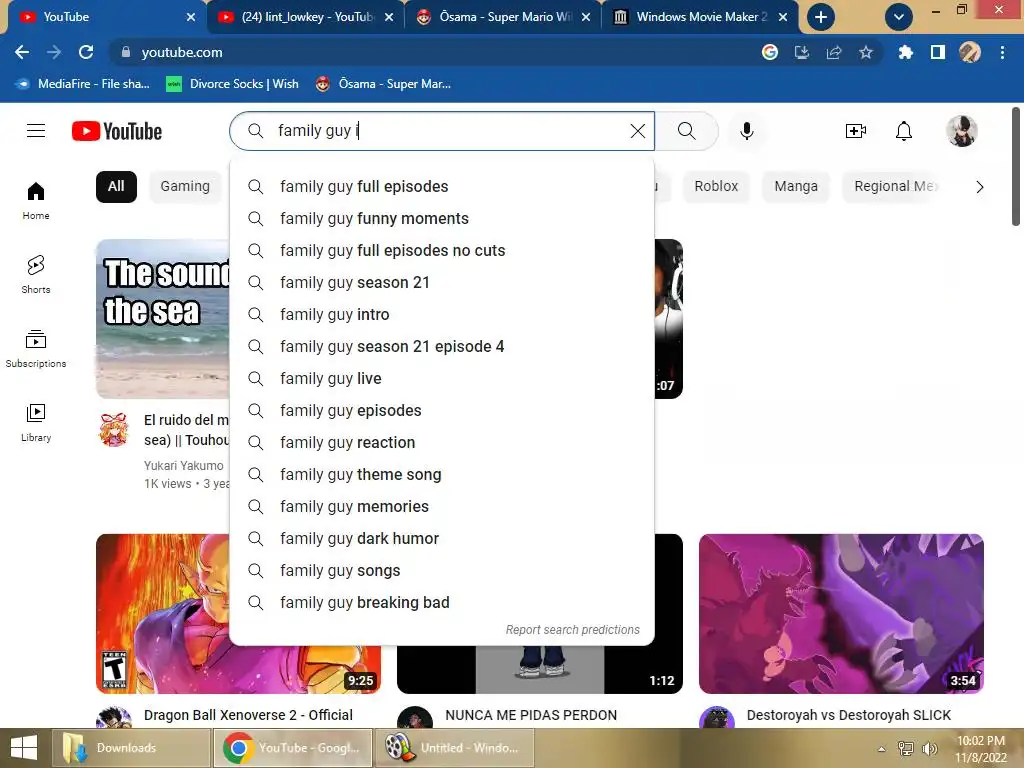Choose suggestion family guy season 21
Screen dimensions: 1024x768
point(442,283)
